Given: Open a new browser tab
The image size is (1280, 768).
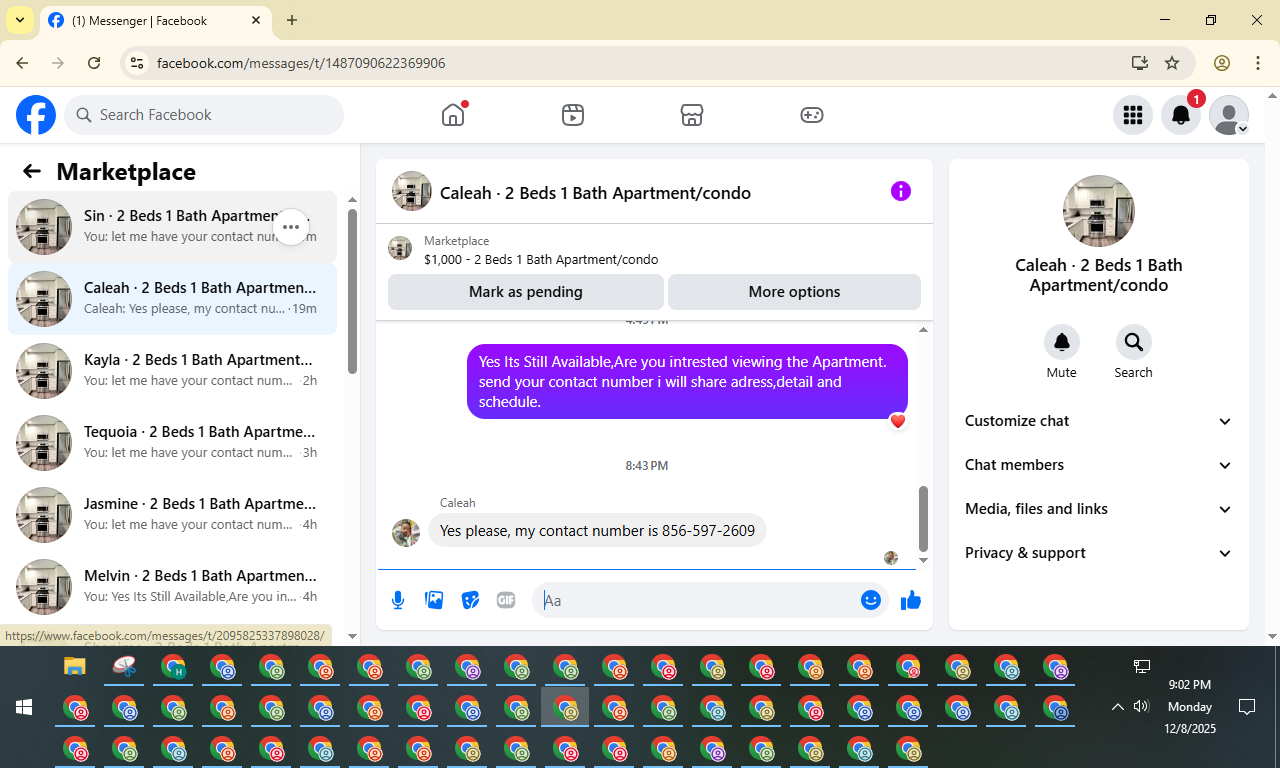Looking at the screenshot, I should (292, 20).
